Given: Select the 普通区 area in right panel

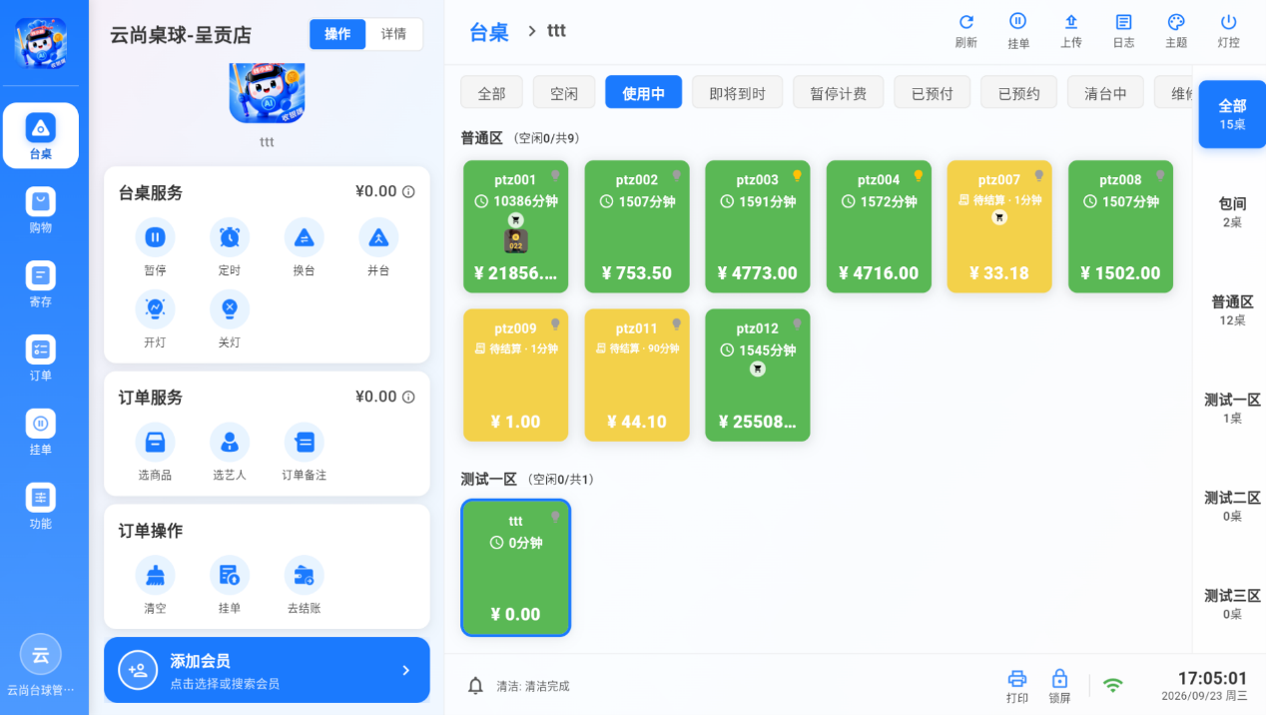Looking at the screenshot, I should click(1232, 310).
